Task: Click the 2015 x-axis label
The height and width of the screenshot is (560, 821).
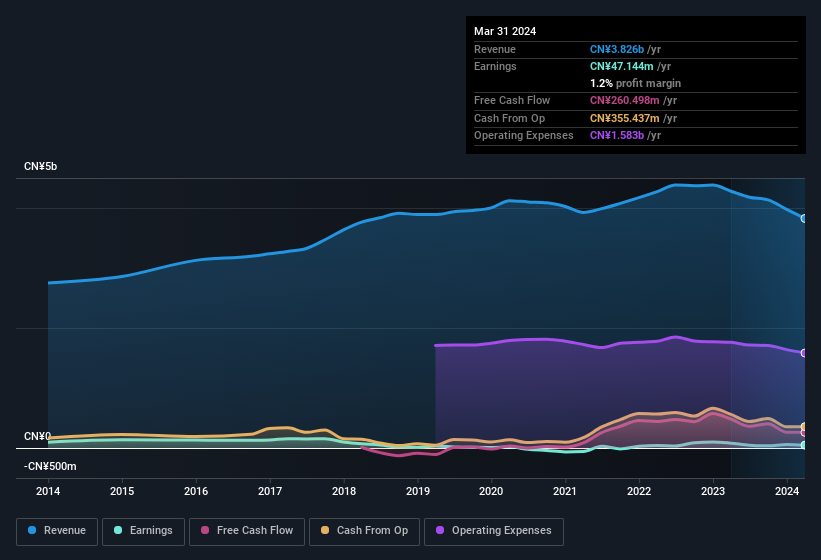Action: pyautogui.click(x=122, y=491)
